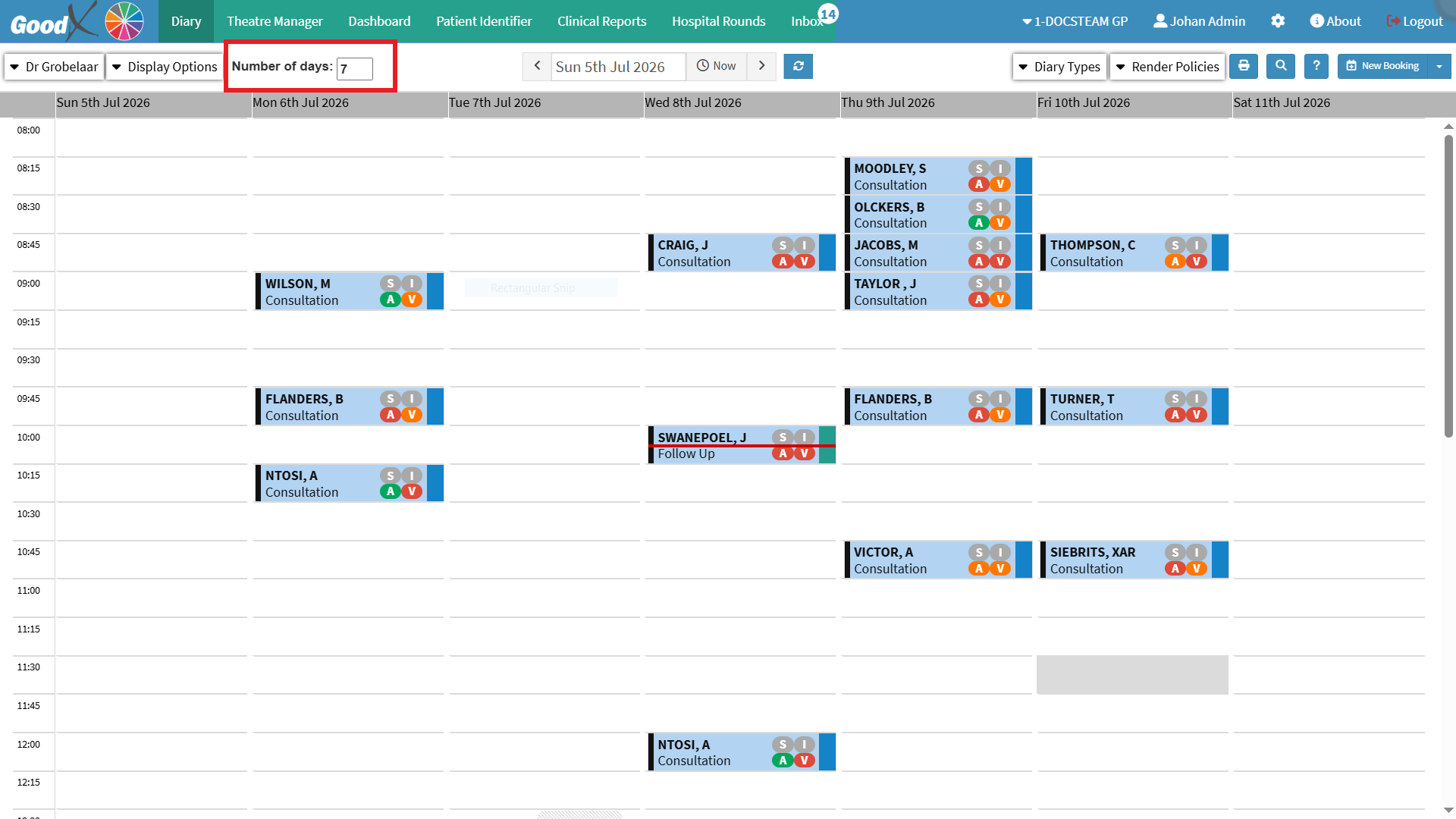This screenshot has width=1456, height=819.
Task: Click the A icon on JACOBS, M booking
Action: point(979,262)
